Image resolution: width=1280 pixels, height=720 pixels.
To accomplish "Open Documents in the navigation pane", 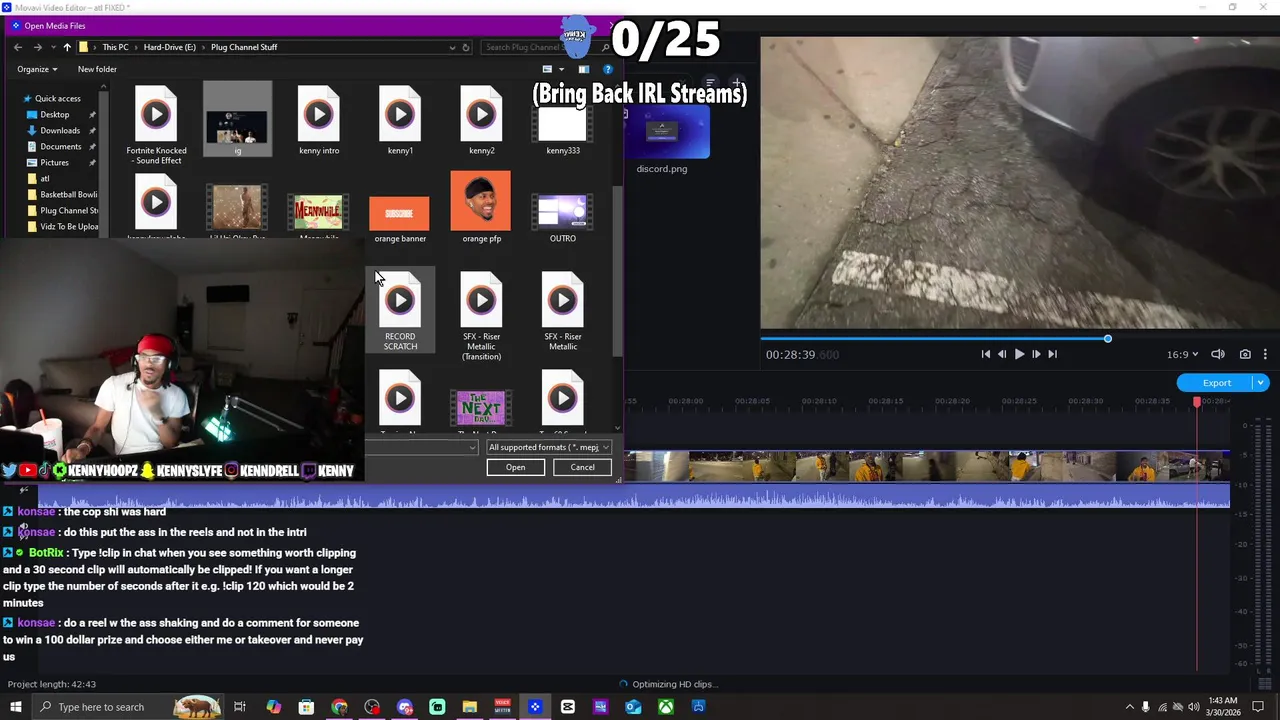I will (60, 146).
